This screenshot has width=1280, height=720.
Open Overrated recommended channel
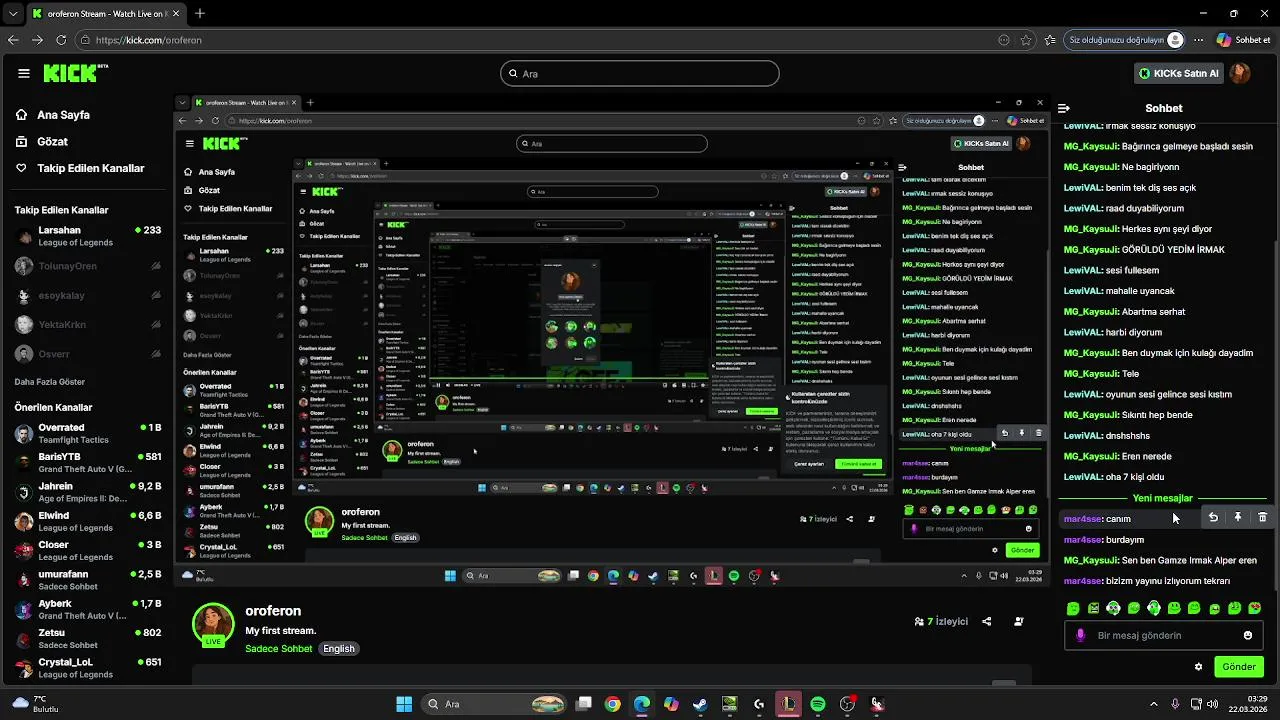pyautogui.click(x=88, y=433)
